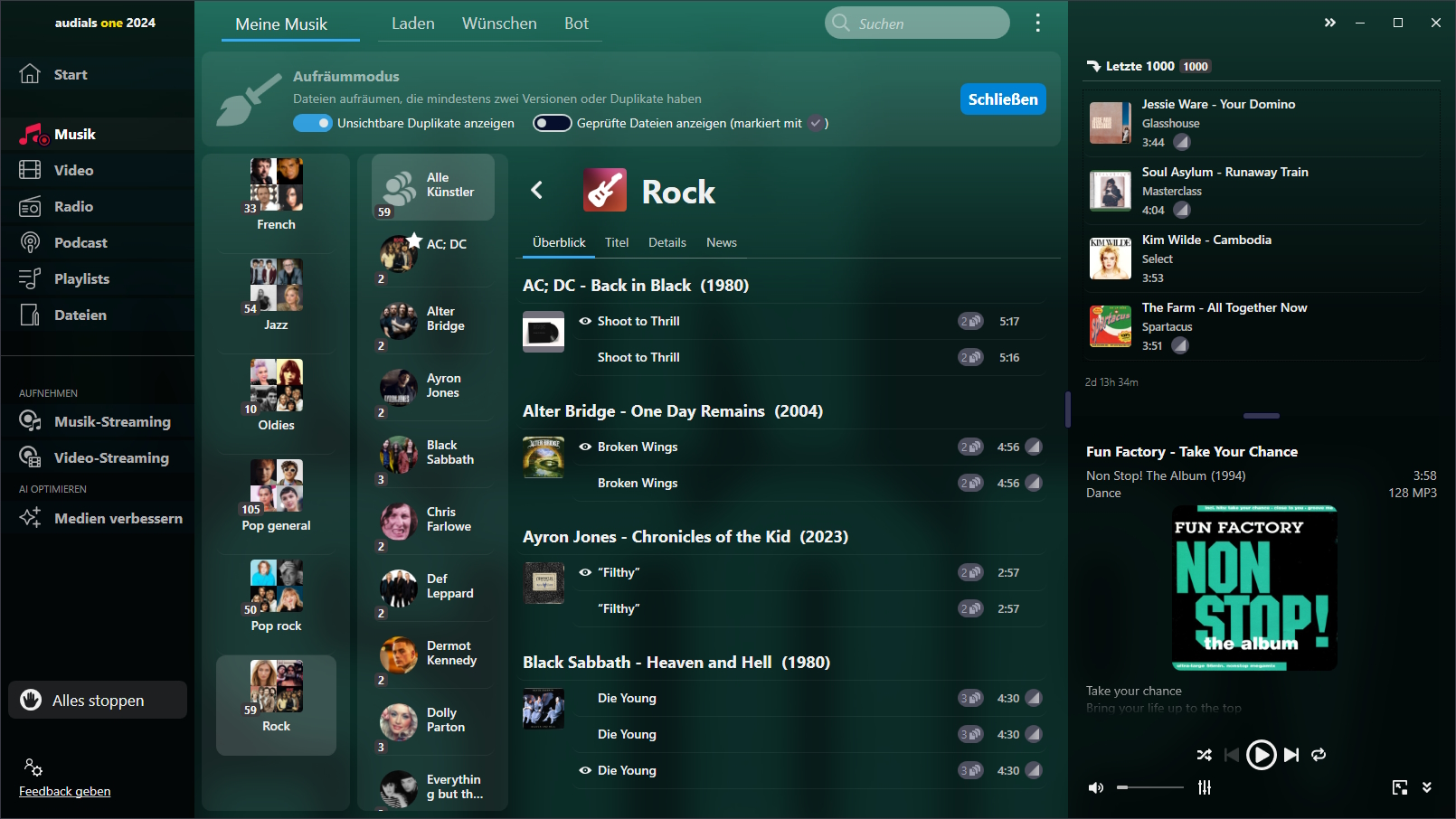Switch to mini player view

pyautogui.click(x=1400, y=787)
